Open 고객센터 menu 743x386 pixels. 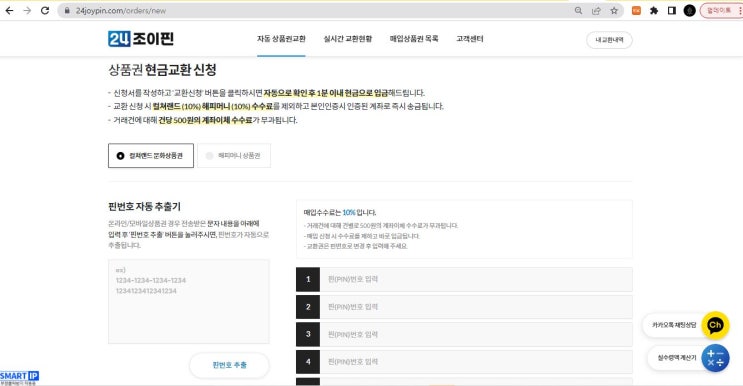click(470, 39)
